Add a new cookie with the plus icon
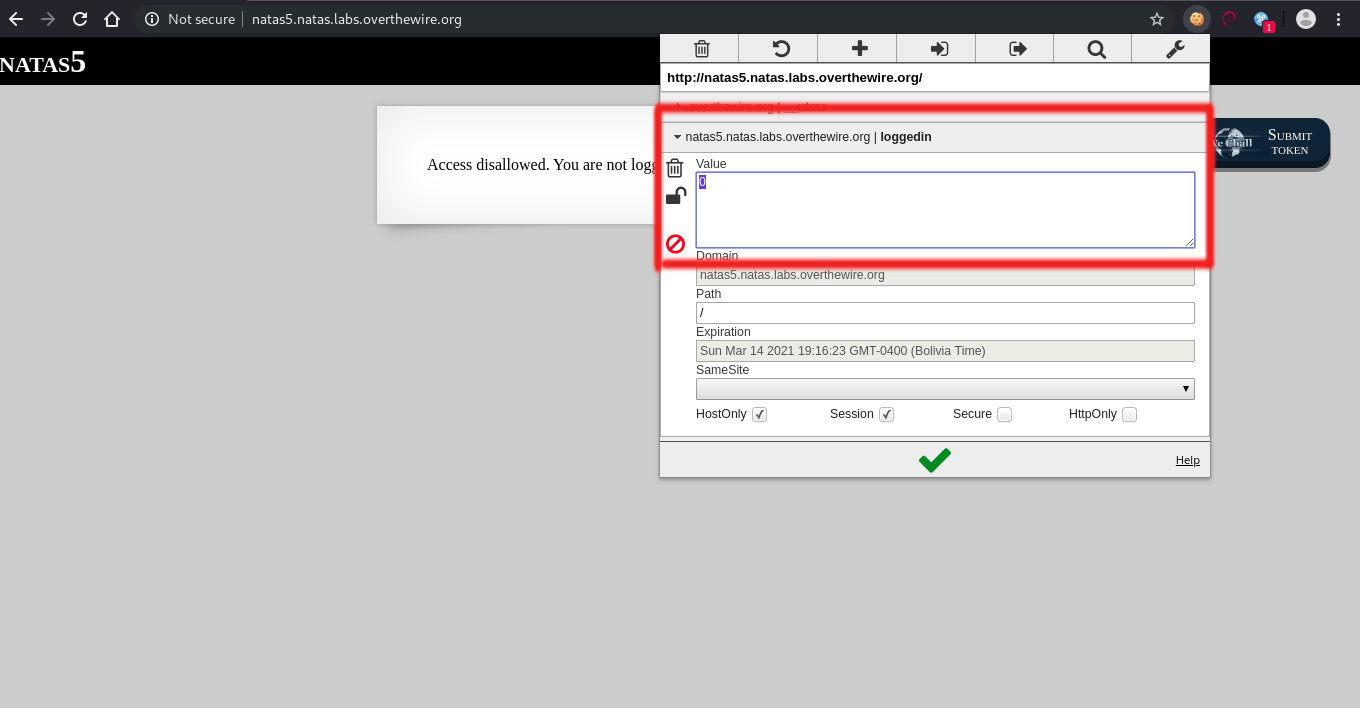The image size is (1360, 708). point(859,48)
